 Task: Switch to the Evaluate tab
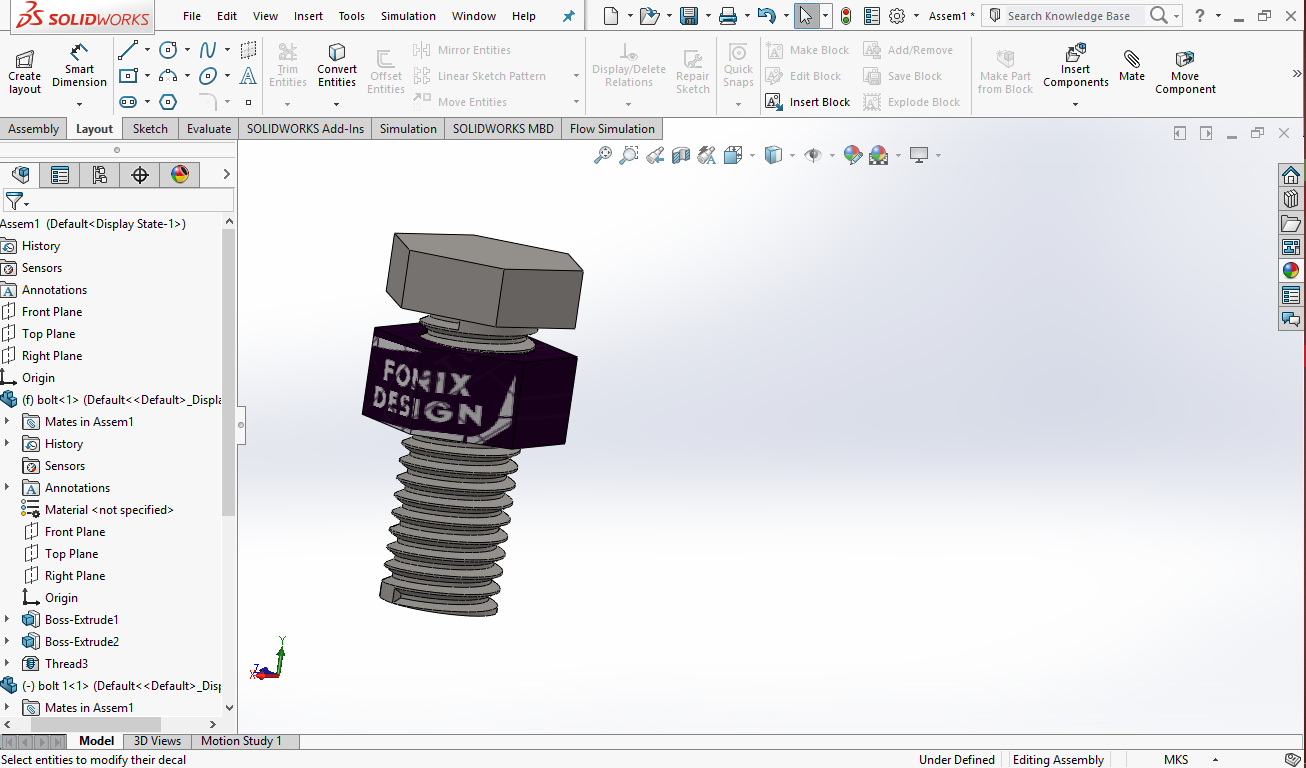(209, 129)
